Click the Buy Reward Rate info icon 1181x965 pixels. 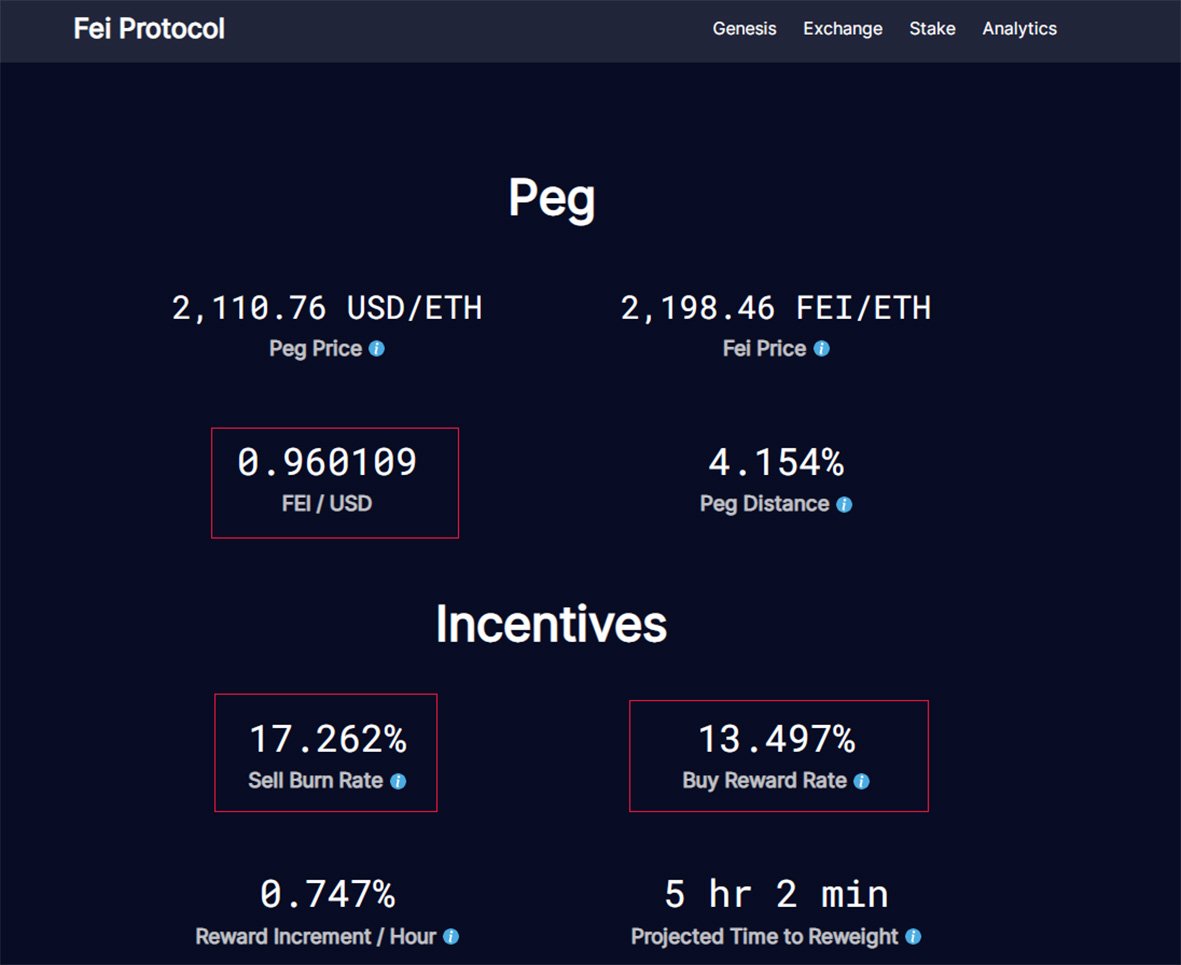[862, 781]
